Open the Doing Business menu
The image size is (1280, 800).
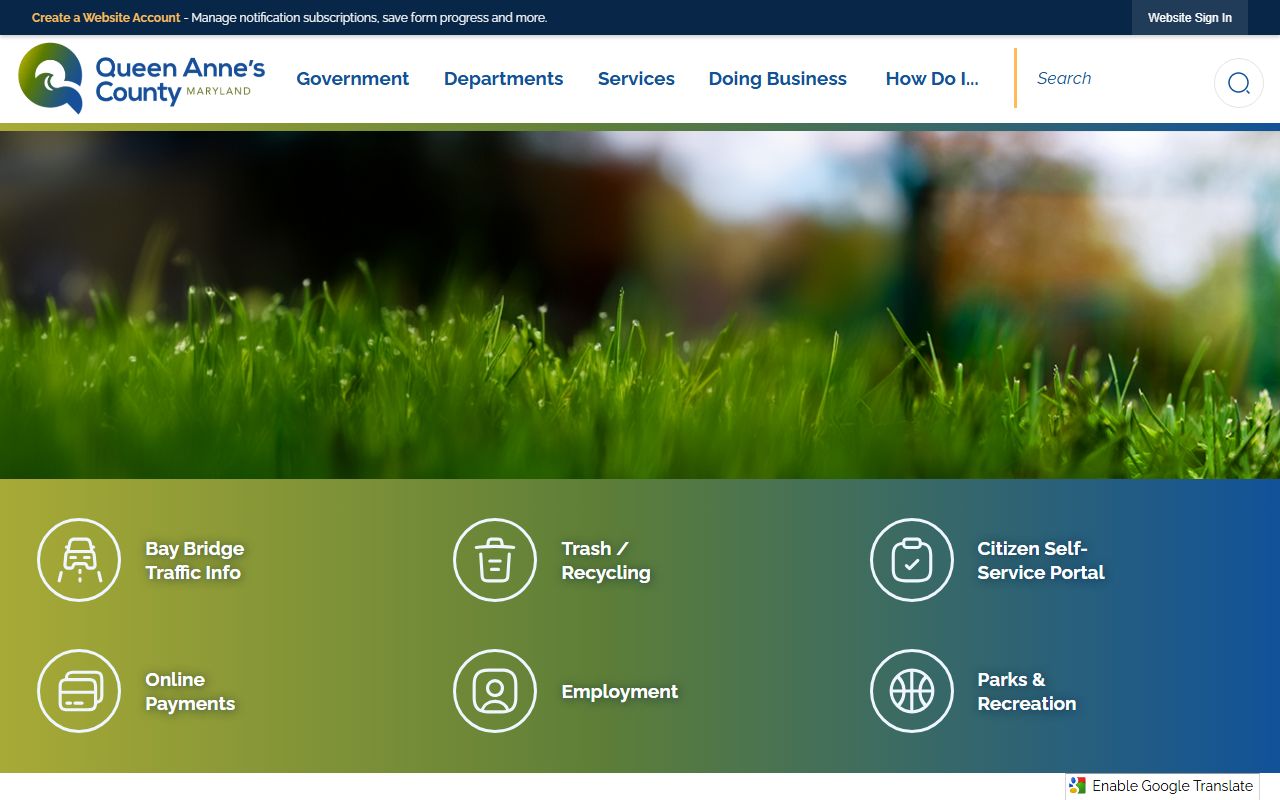(778, 79)
